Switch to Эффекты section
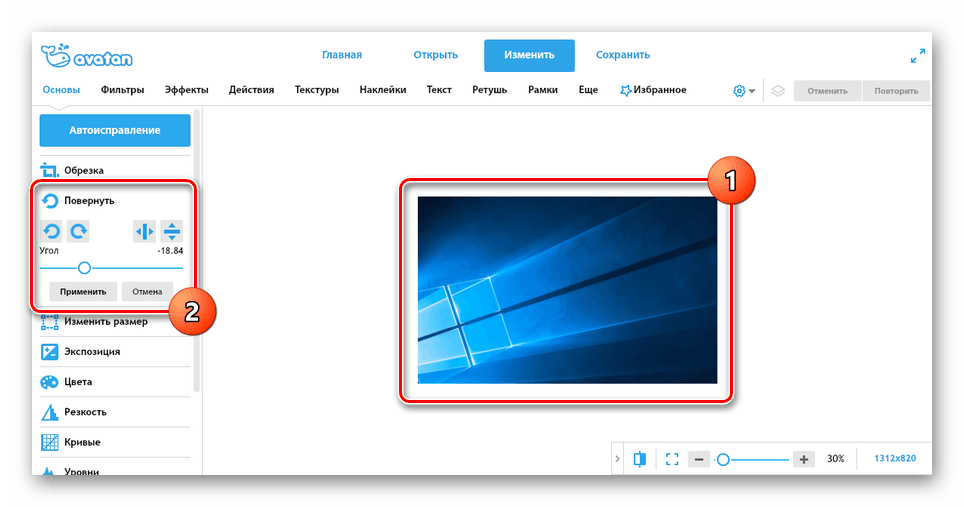Screen dimensions: 964x507 186,90
